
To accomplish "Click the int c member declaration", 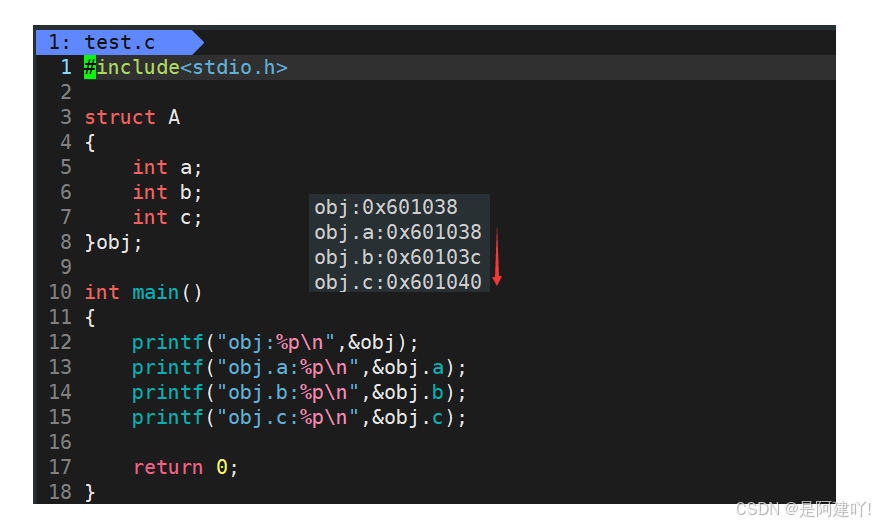I will [x=167, y=217].
